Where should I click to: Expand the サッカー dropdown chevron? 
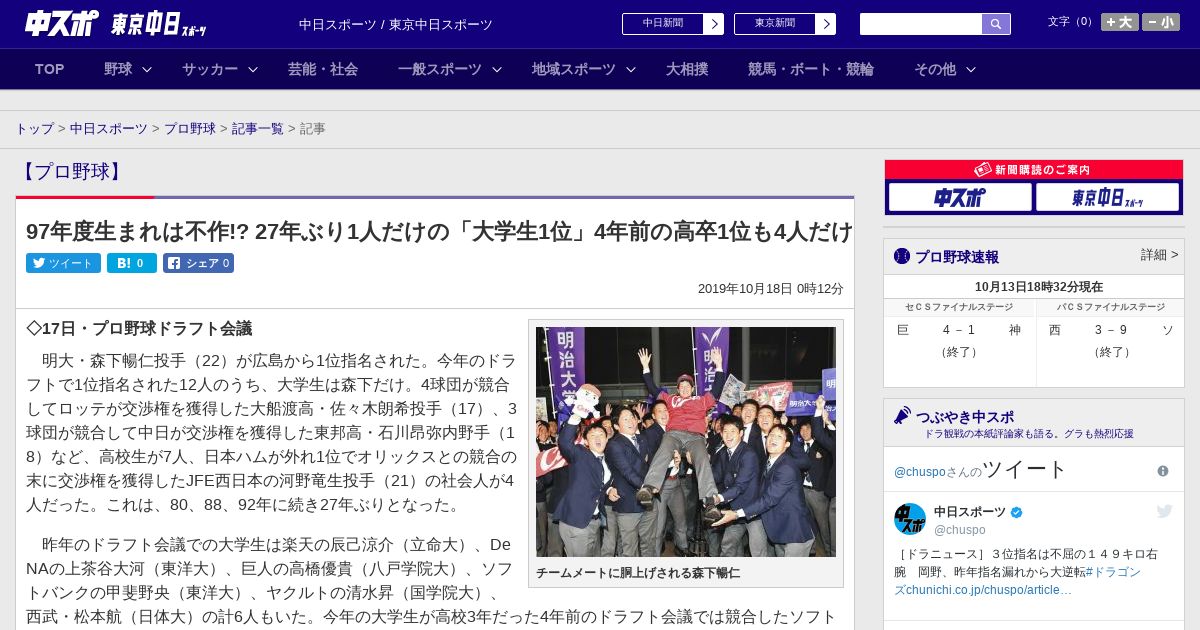[x=253, y=69]
